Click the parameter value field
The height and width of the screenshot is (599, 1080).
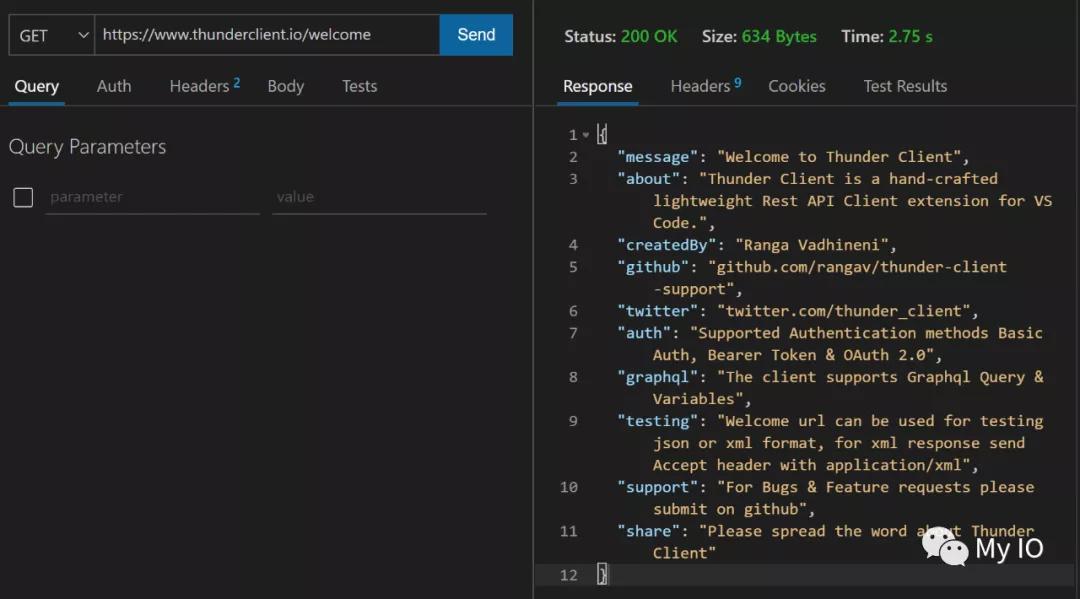pyautogui.click(x=379, y=197)
